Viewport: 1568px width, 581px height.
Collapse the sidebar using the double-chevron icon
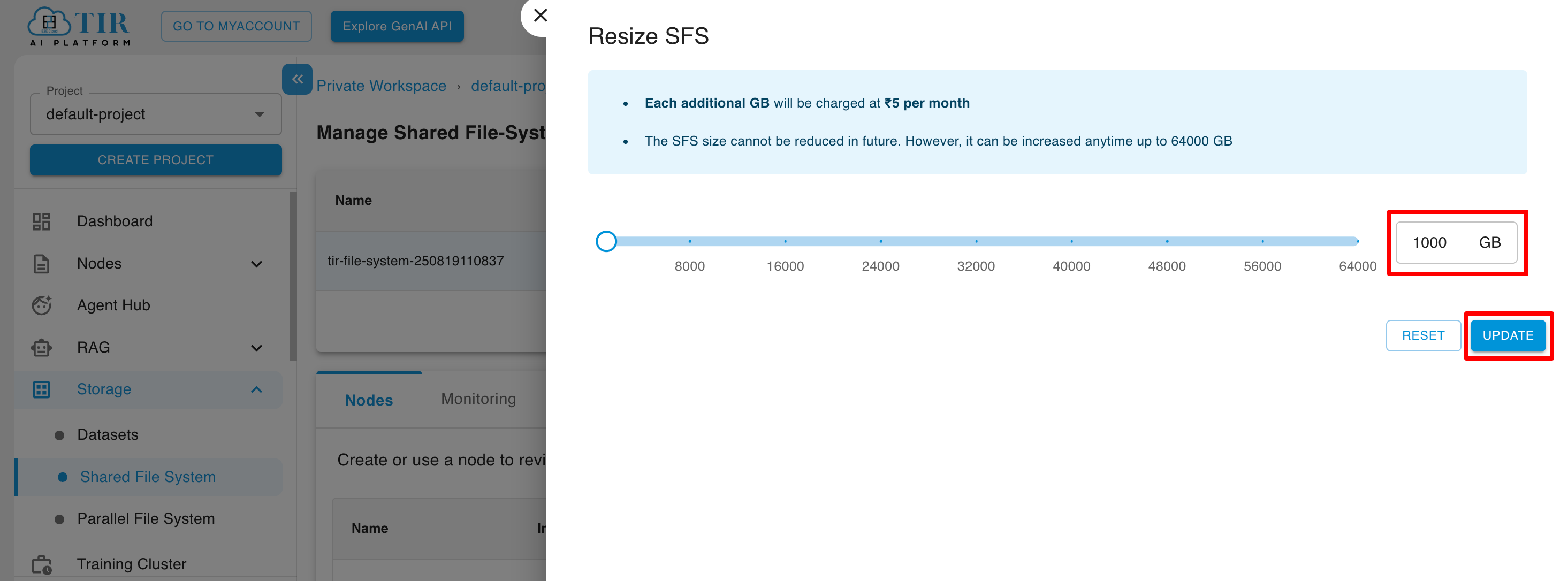[297, 79]
